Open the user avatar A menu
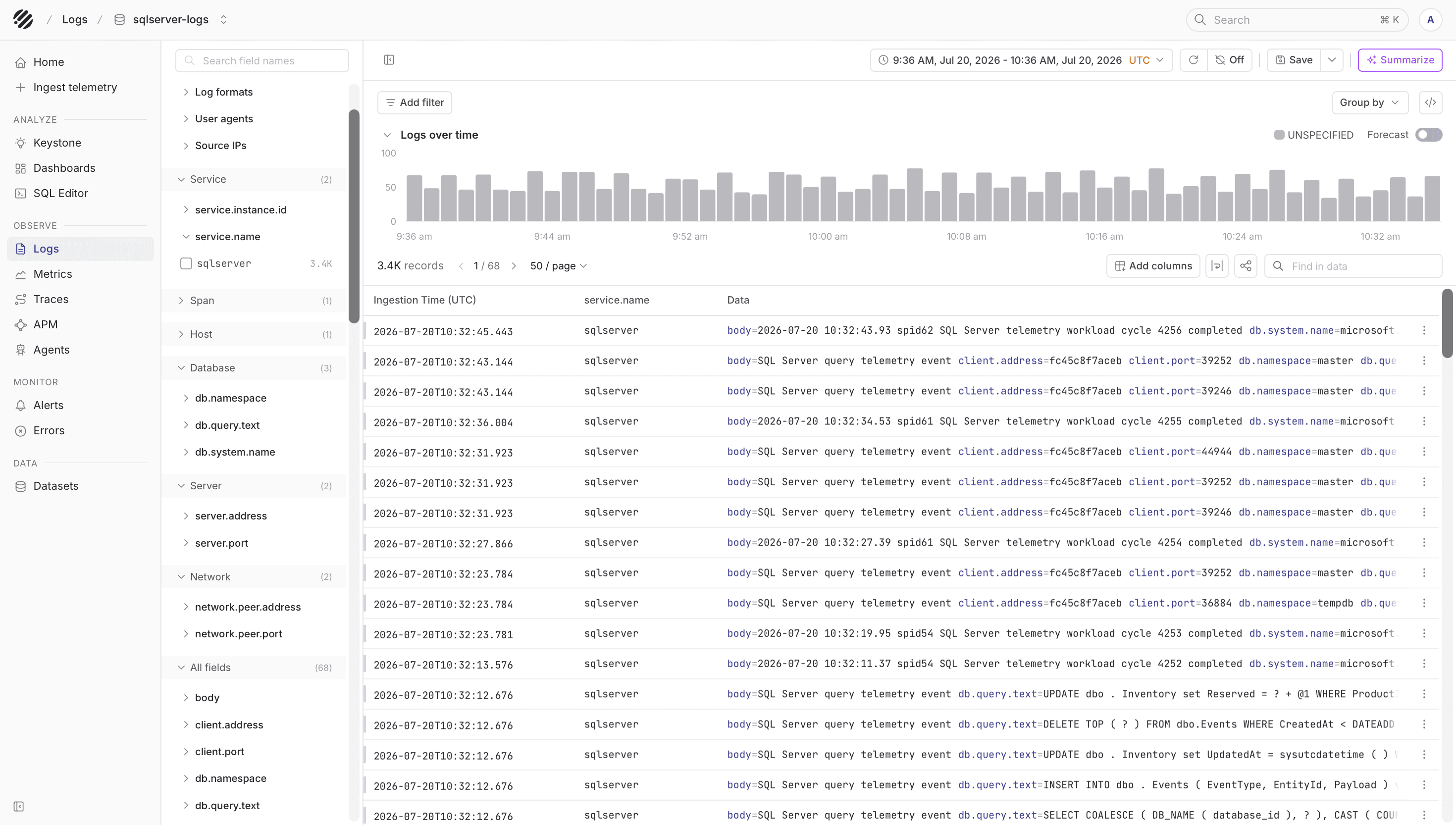 pyautogui.click(x=1430, y=20)
